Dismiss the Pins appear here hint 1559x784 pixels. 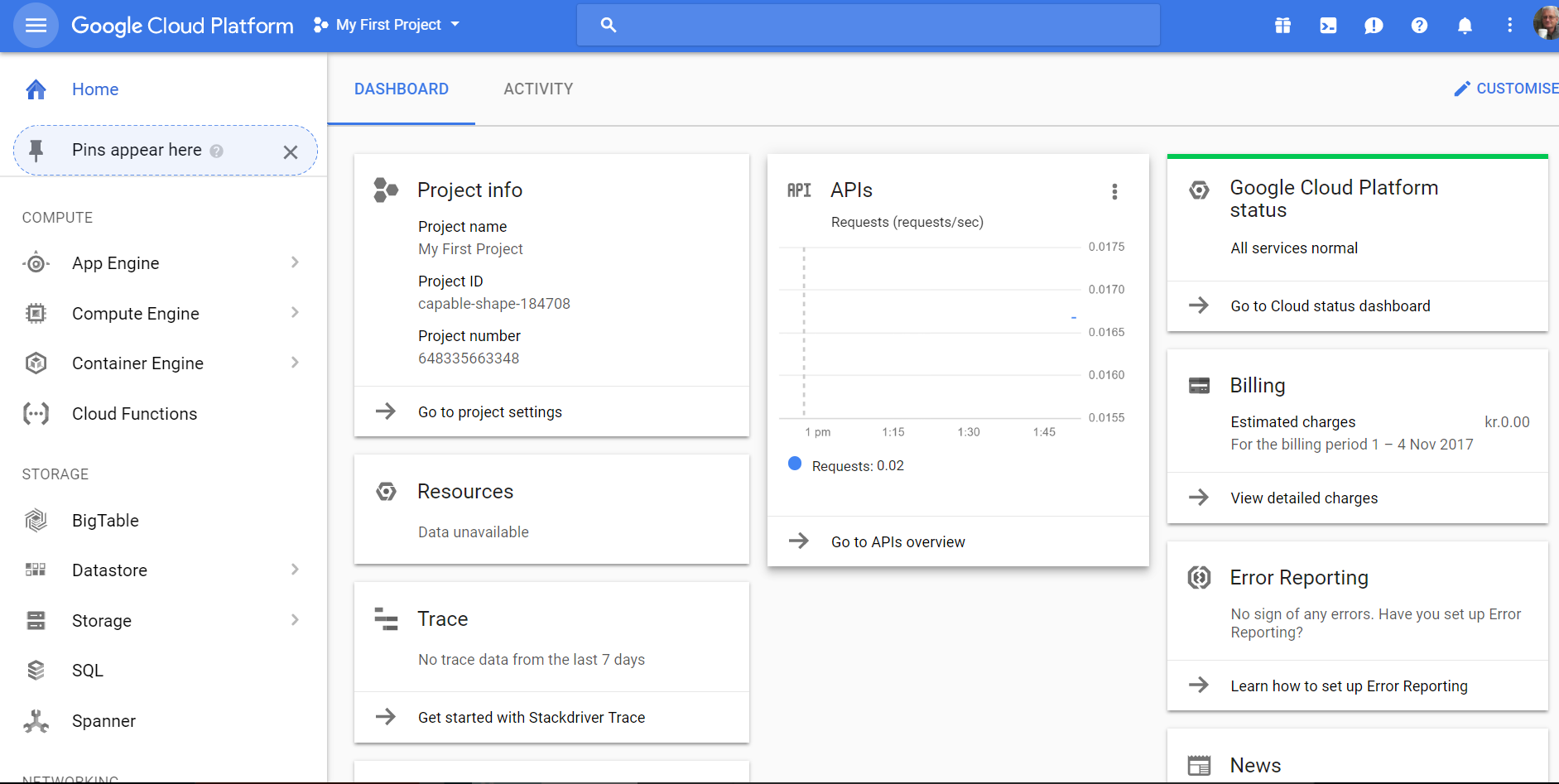click(290, 152)
